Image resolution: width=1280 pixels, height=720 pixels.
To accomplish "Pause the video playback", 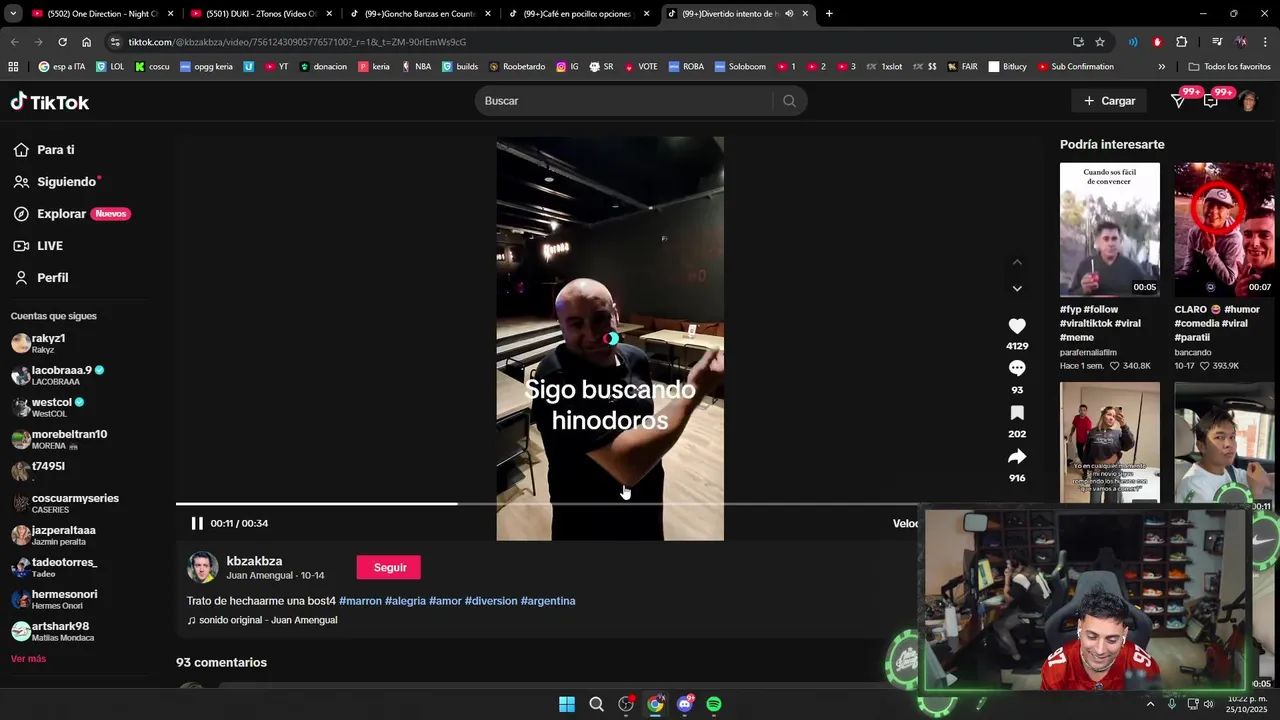I will click(197, 523).
